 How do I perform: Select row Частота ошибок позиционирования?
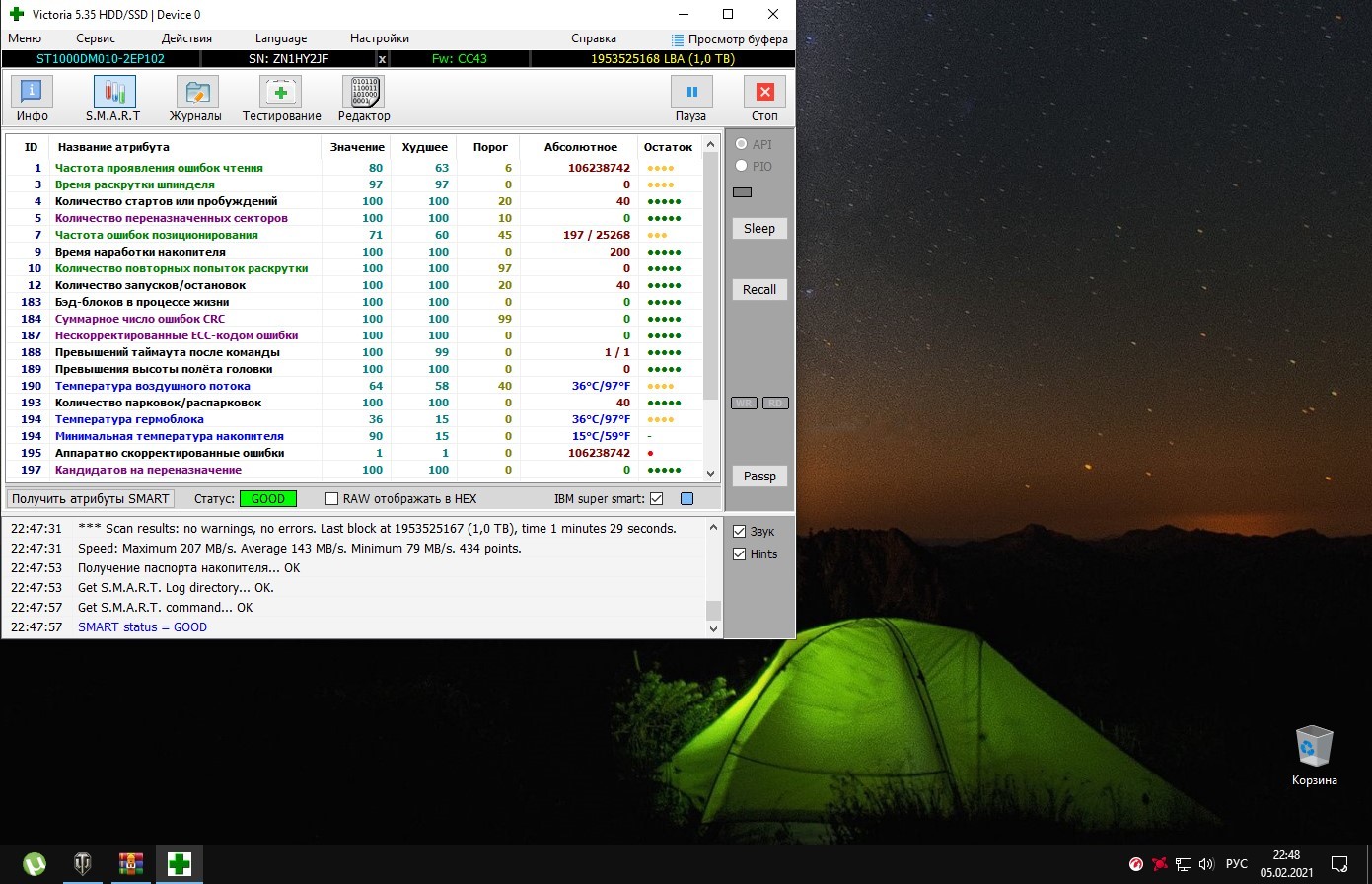[355, 235]
